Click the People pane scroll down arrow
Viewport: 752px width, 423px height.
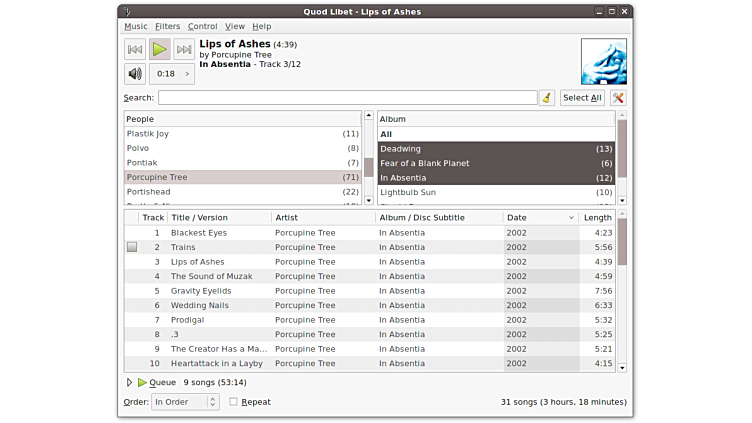[369, 200]
